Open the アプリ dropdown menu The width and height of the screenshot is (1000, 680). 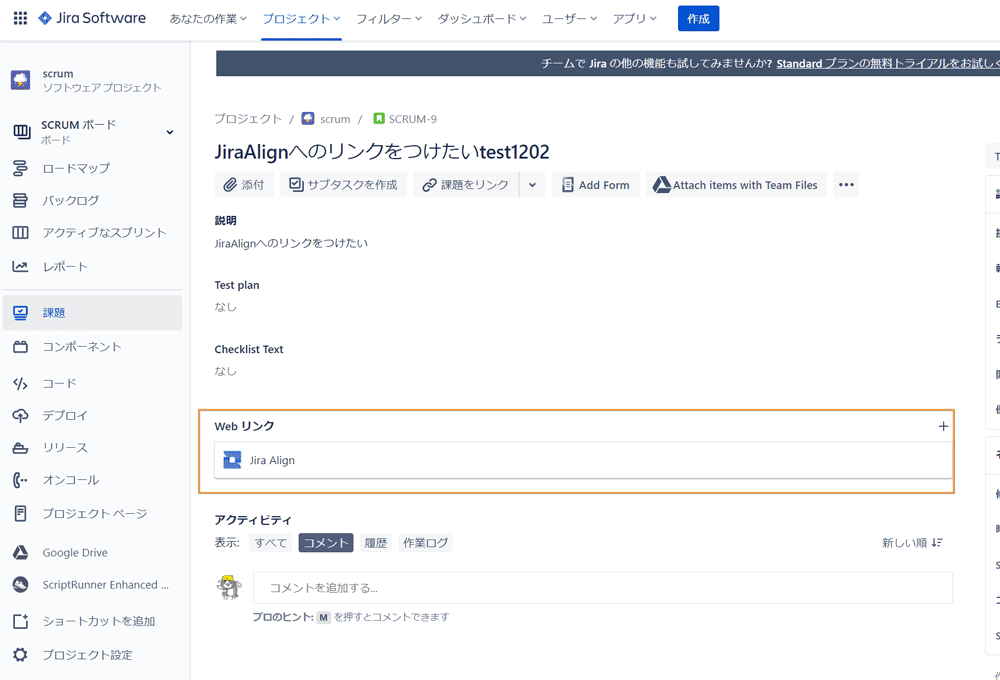click(x=635, y=19)
